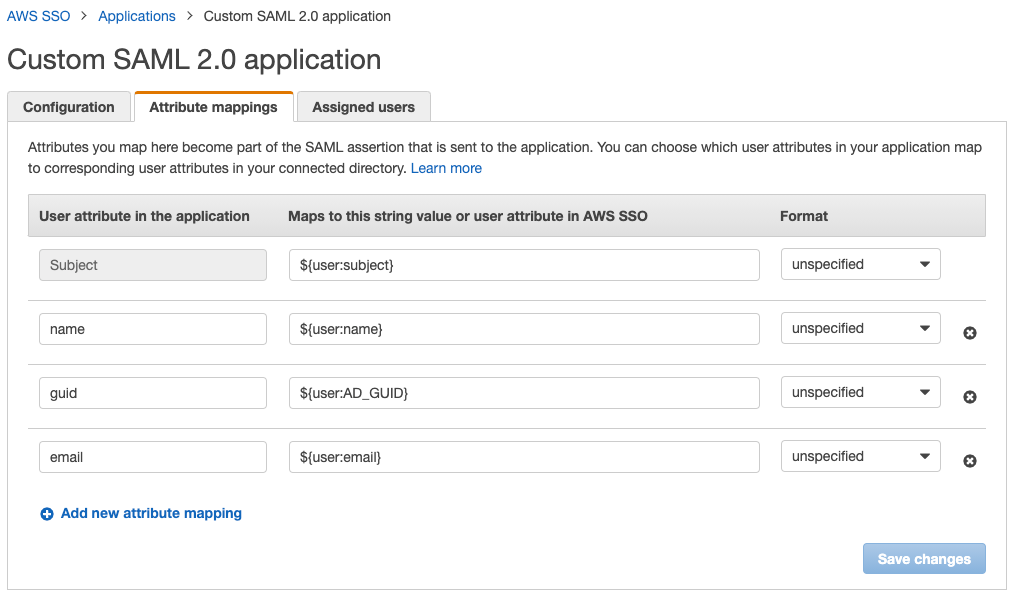This screenshot has height=605, width=1024.
Task: Open the Learn more link
Action: 446,169
